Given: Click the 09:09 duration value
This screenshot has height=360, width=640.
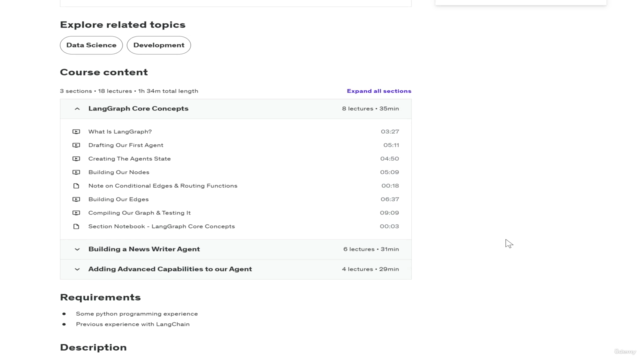Looking at the screenshot, I should tap(389, 213).
